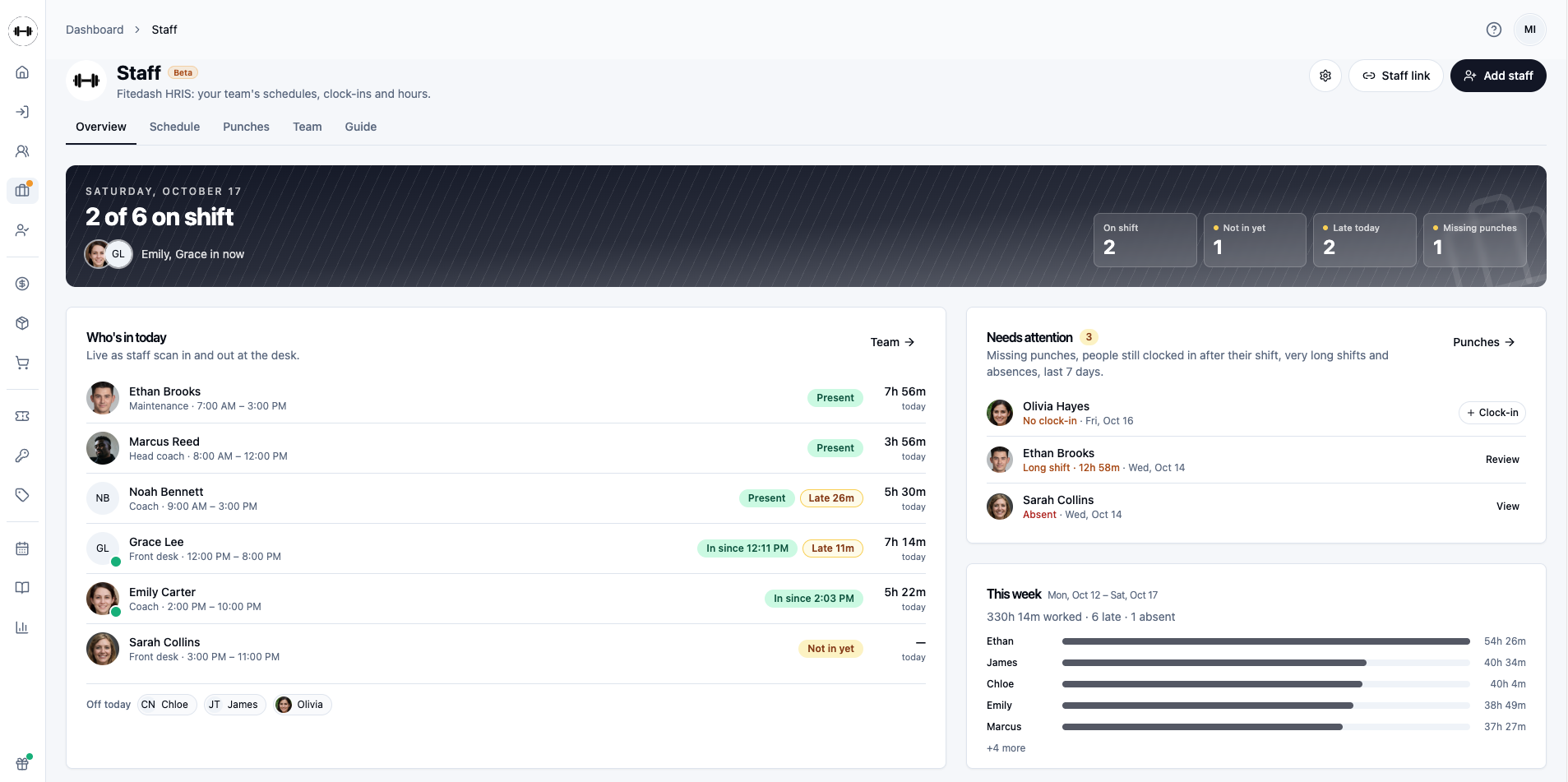Click the check-in arrow icon in sidebar

click(x=22, y=112)
